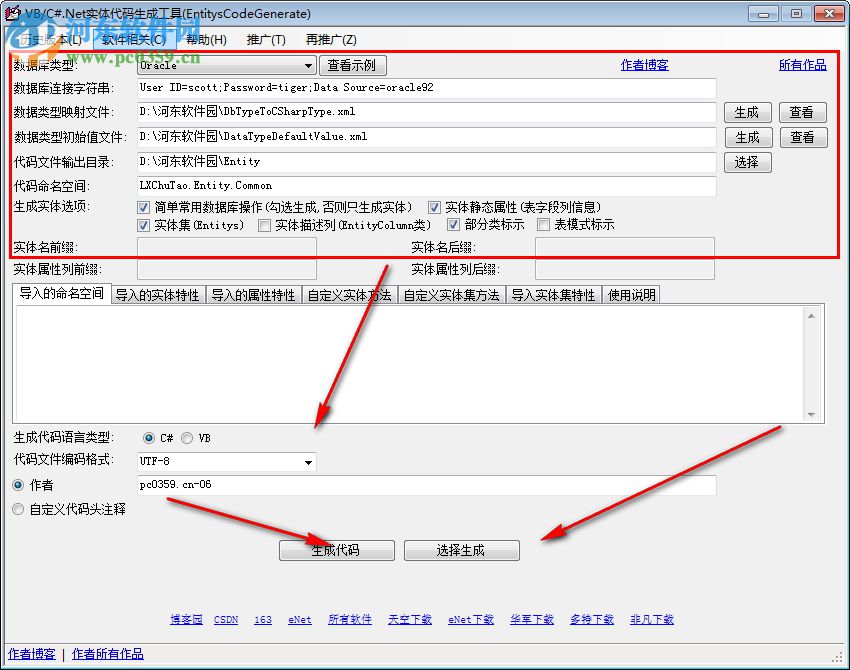The image size is (850, 670).
Task: Open the 华军下载 download link
Action: coord(531,619)
